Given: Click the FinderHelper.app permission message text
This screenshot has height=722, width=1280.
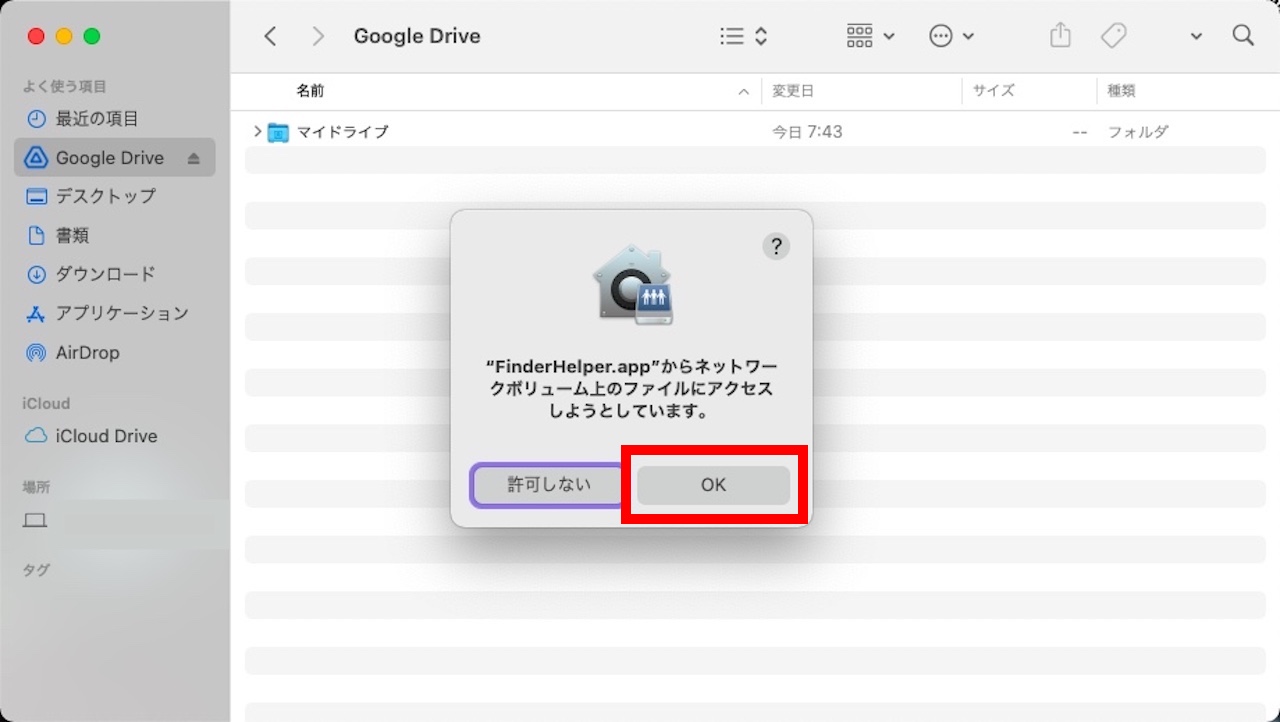Looking at the screenshot, I should pyautogui.click(x=631, y=389).
